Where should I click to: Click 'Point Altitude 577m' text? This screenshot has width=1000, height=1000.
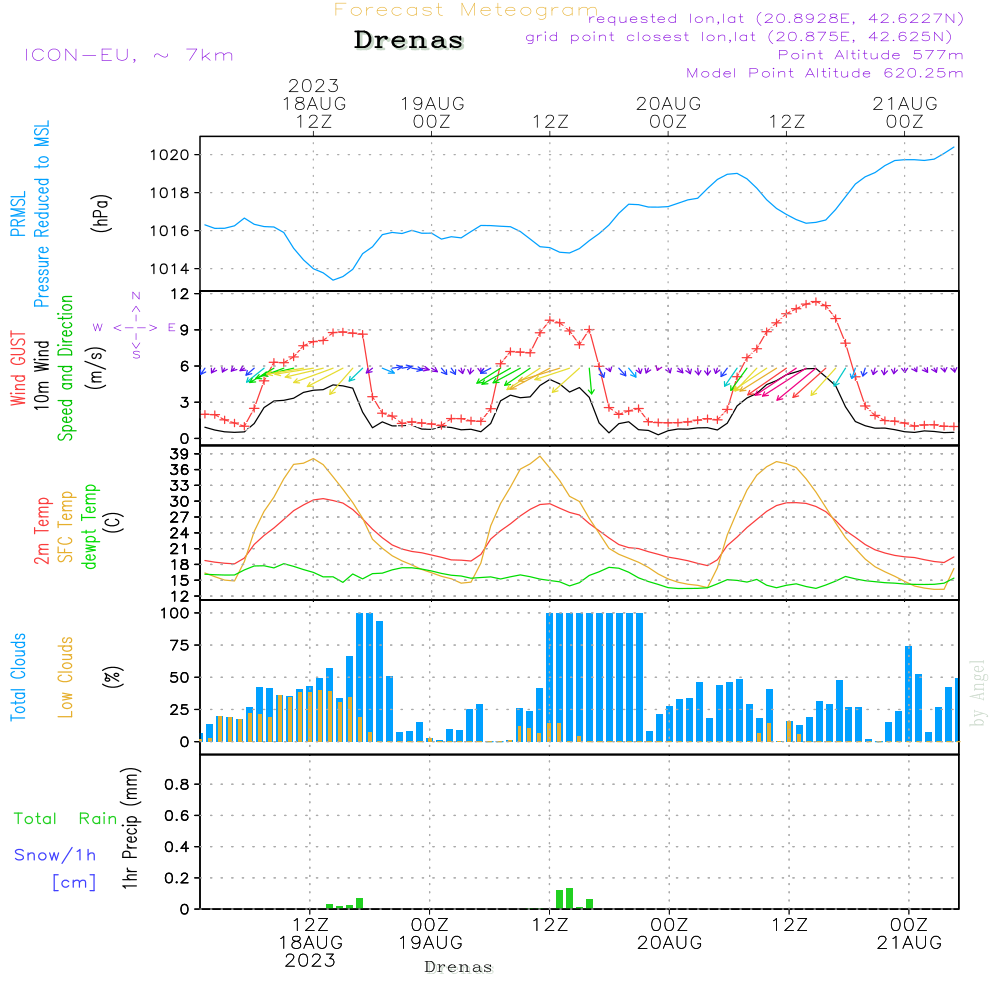click(x=871, y=55)
